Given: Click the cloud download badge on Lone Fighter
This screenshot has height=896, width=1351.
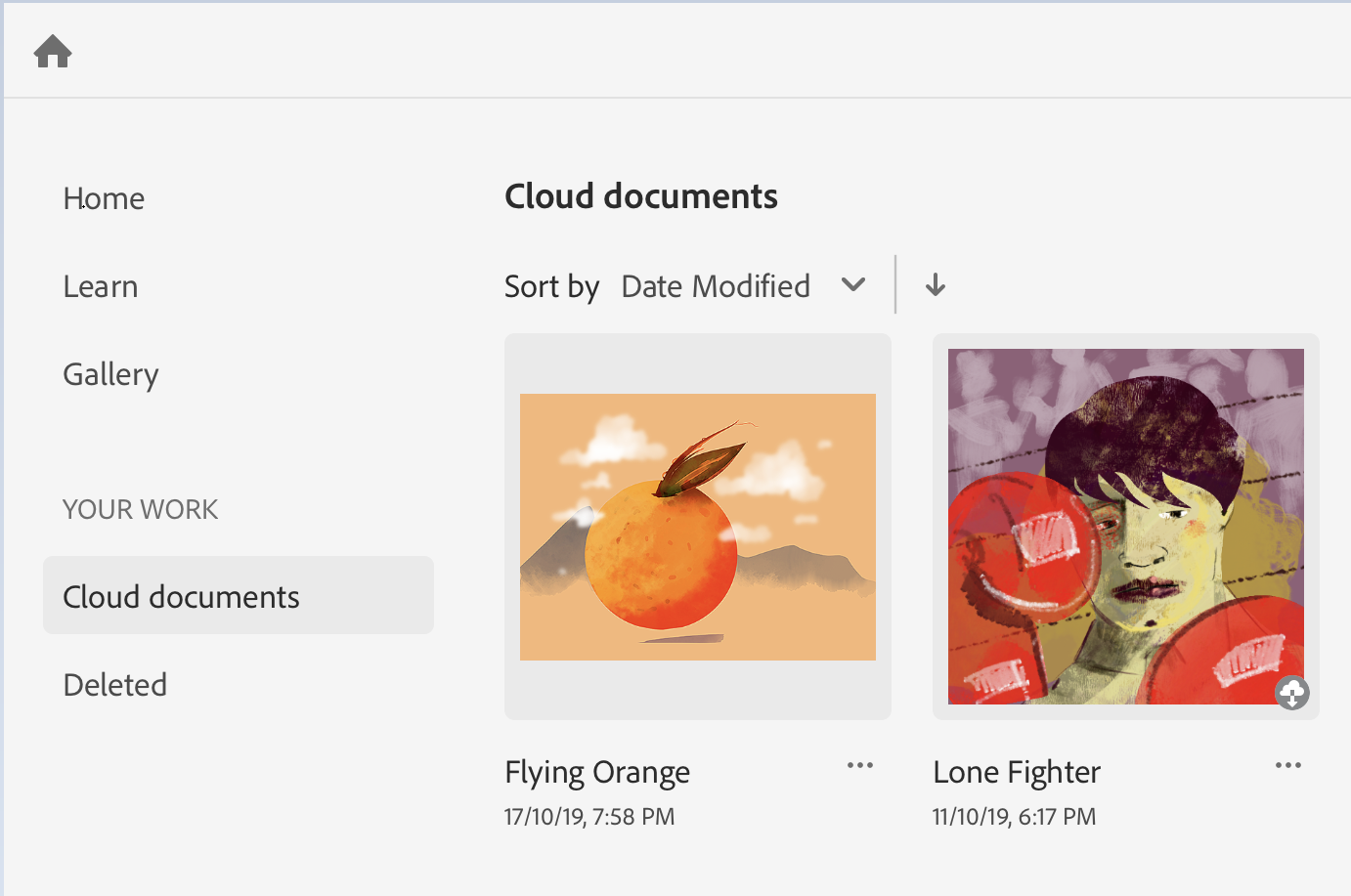Looking at the screenshot, I should pos(1292,693).
